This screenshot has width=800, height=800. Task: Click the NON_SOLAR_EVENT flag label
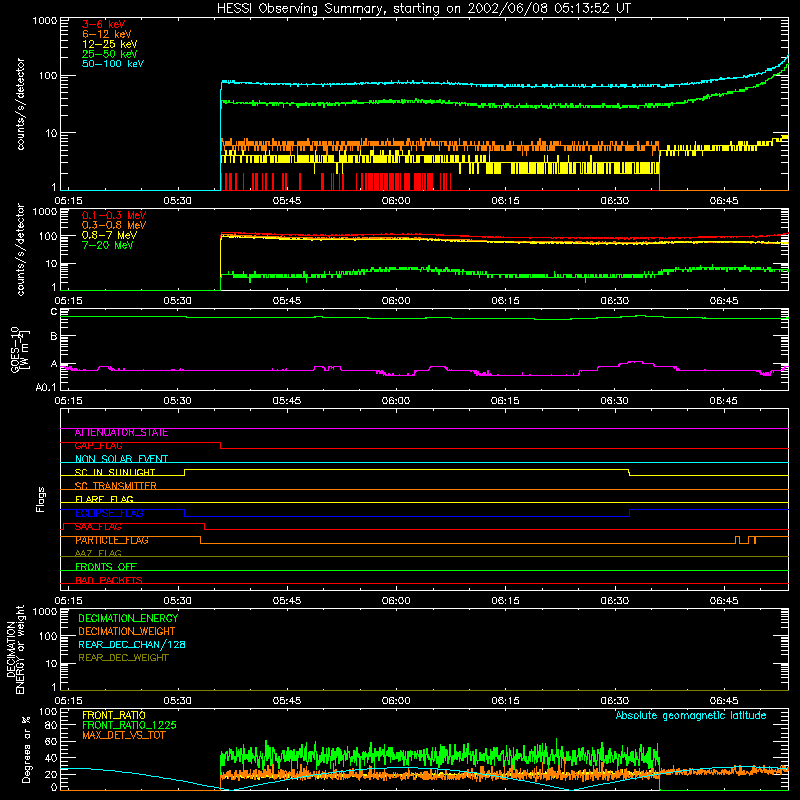[x=121, y=459]
